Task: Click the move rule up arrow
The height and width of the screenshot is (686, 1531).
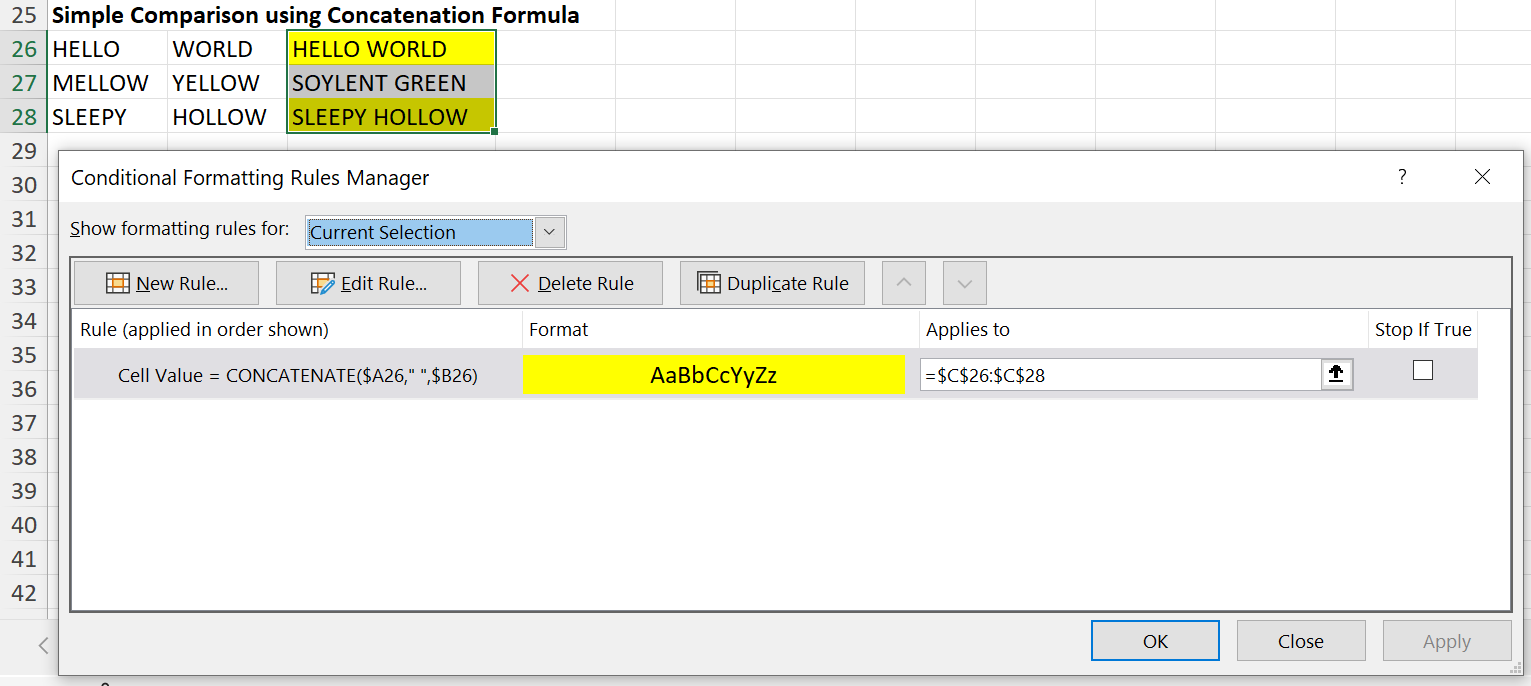Action: [x=903, y=283]
